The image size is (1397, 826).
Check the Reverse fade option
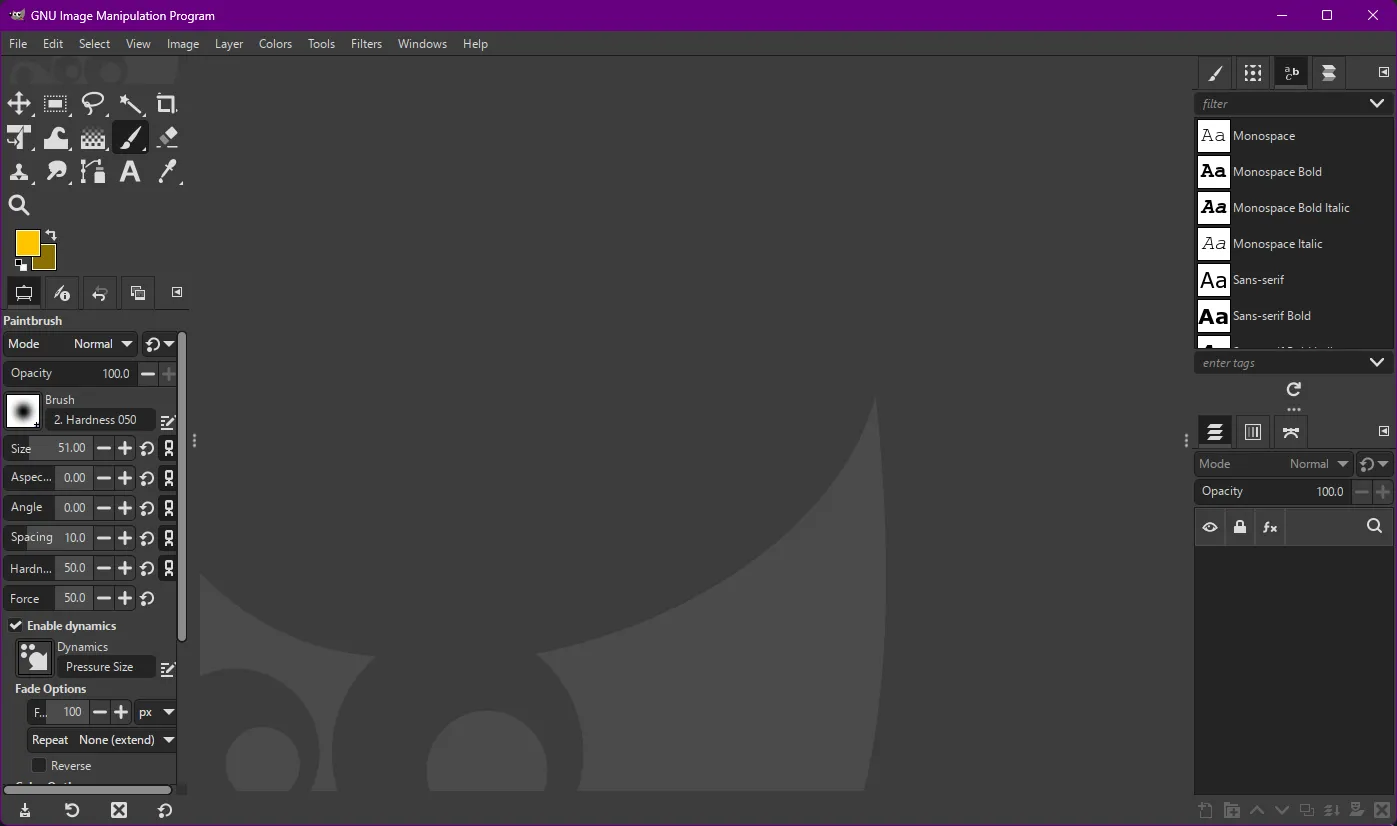click(x=39, y=766)
